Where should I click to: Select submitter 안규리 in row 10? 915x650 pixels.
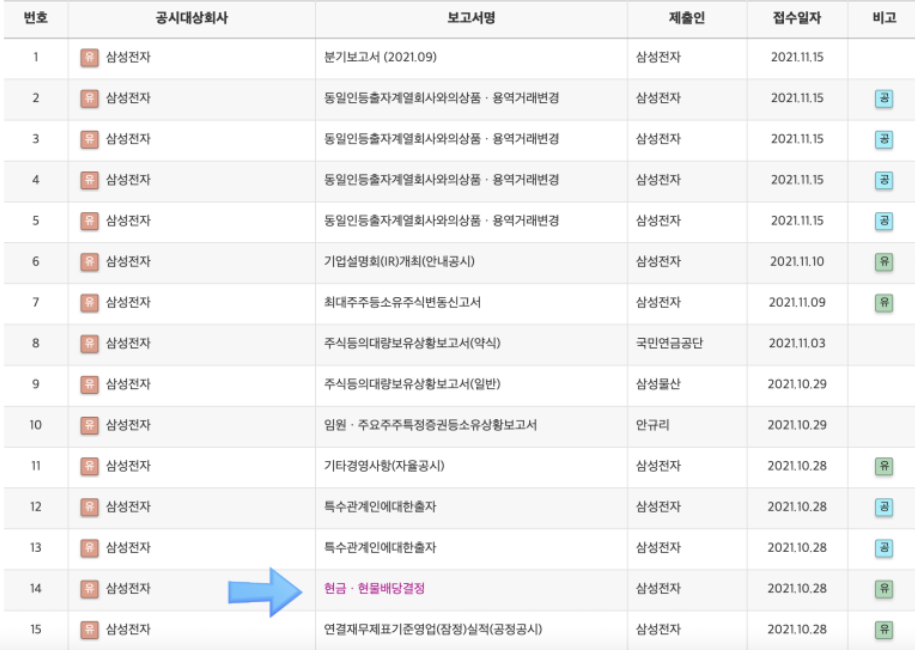[652, 425]
